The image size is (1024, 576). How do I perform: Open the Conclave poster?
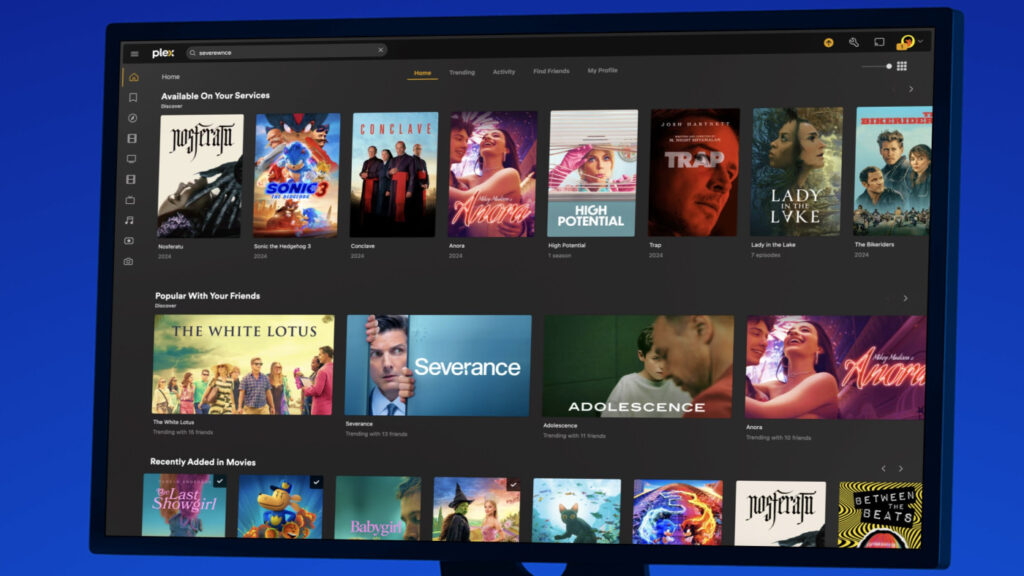click(x=394, y=174)
